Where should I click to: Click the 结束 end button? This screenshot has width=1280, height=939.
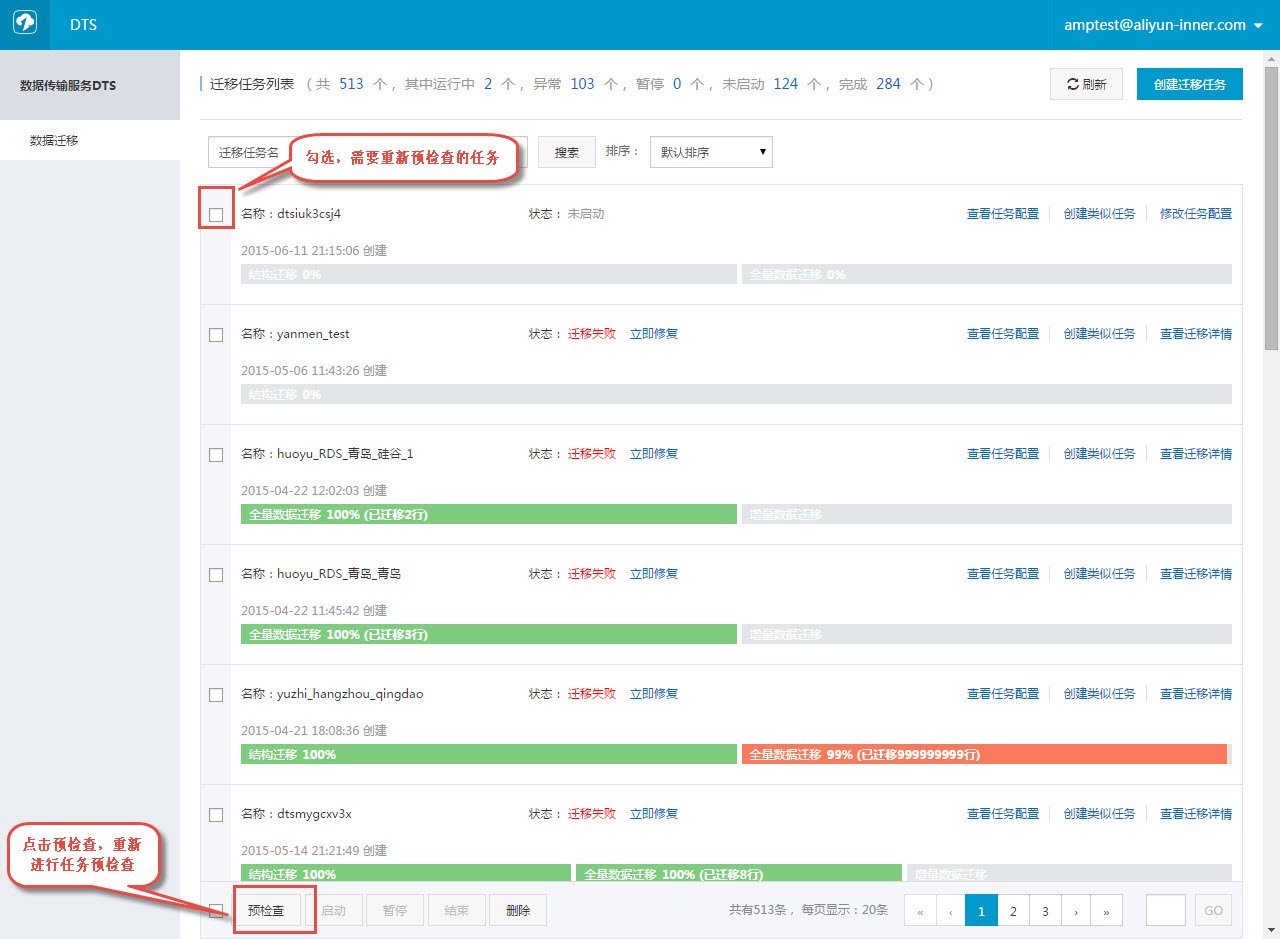pyautogui.click(x=457, y=911)
